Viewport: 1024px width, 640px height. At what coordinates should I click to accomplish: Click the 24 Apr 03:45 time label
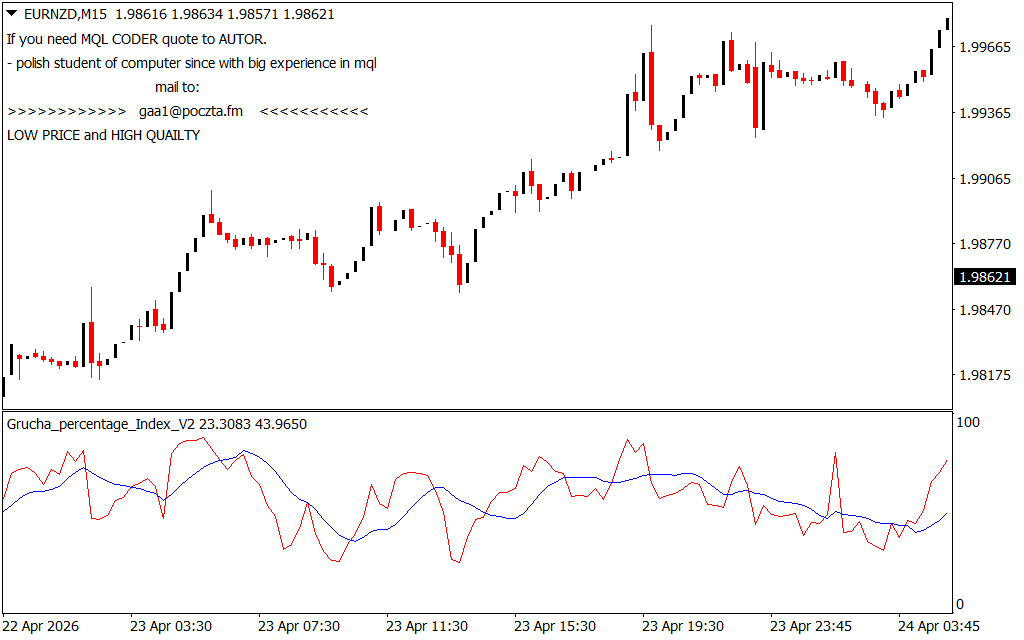coord(938,626)
